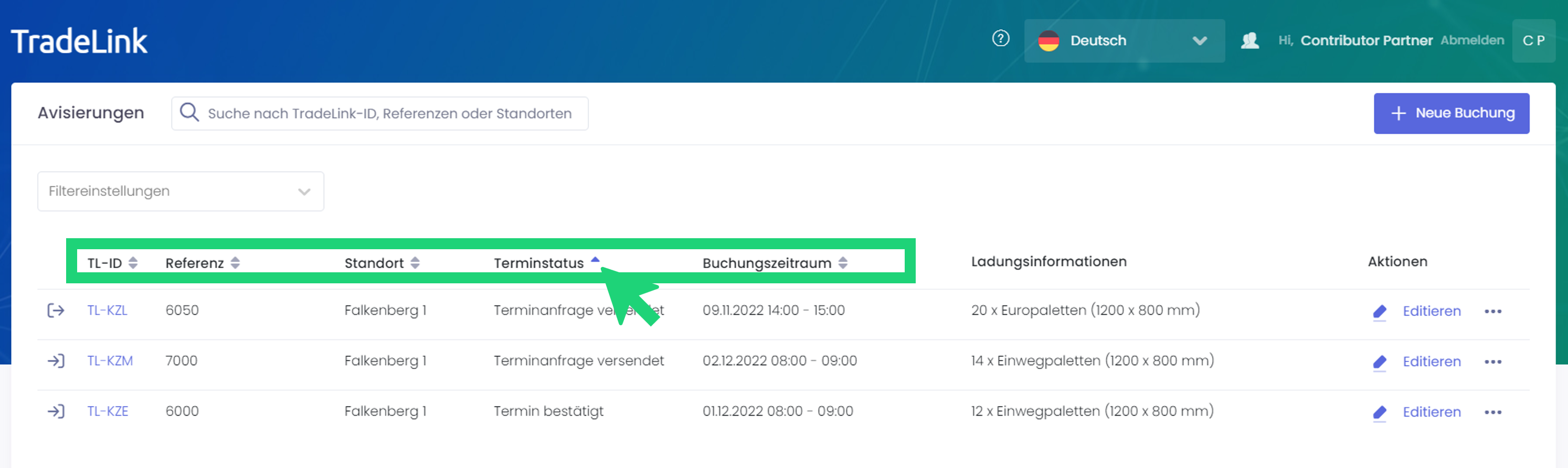The width and height of the screenshot is (1568, 468).
Task: Click the Abmelden logout link
Action: pyautogui.click(x=1471, y=40)
